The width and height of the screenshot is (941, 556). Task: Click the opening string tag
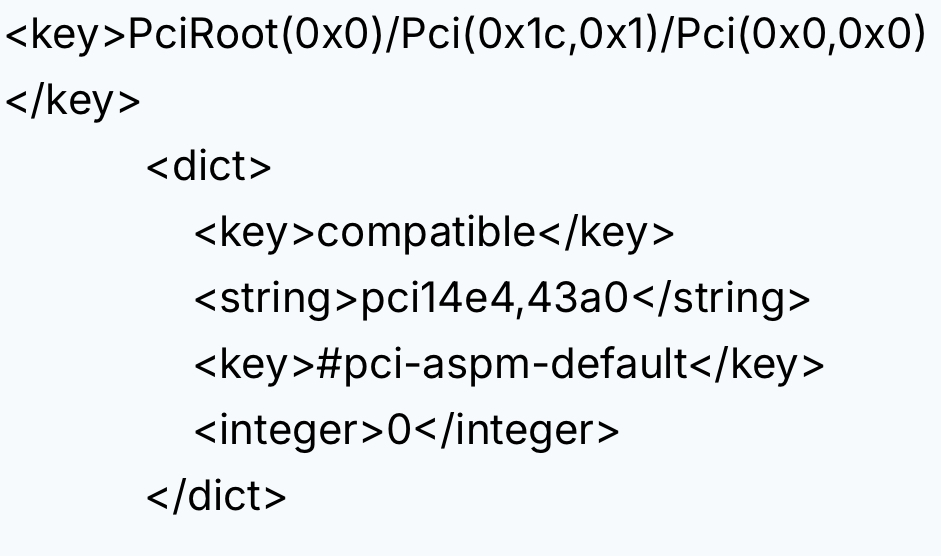pos(275,298)
